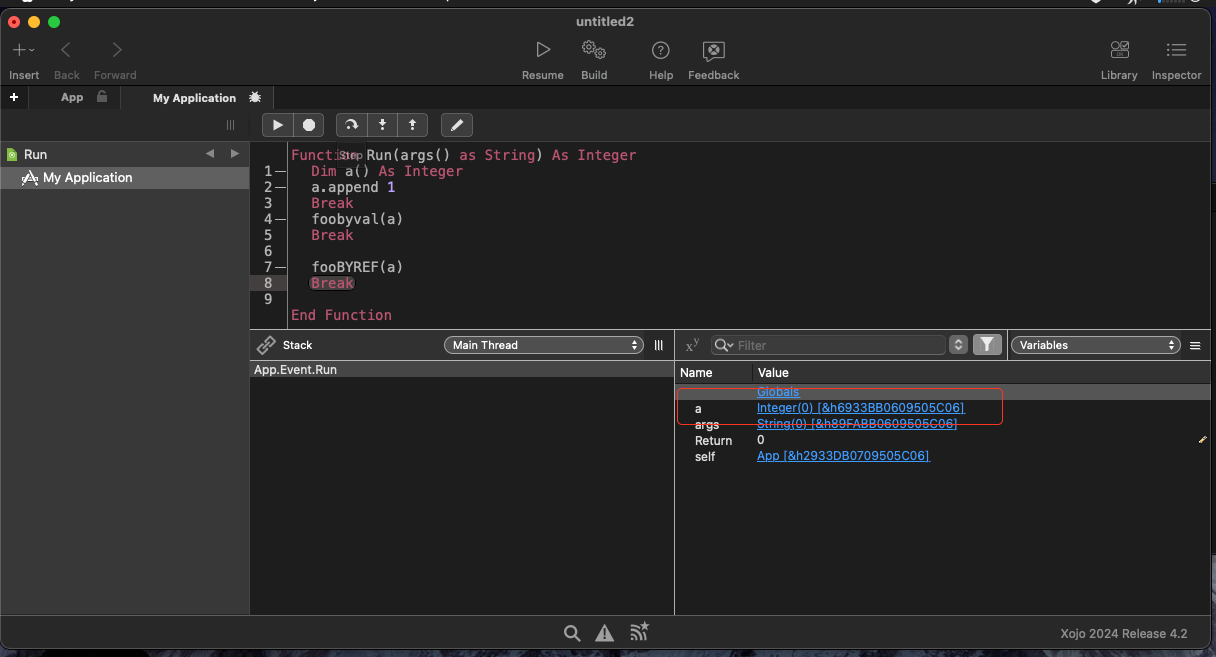Viewport: 1216px width, 657px height.
Task: Click the Step Into debugger icon
Action: [x=382, y=125]
